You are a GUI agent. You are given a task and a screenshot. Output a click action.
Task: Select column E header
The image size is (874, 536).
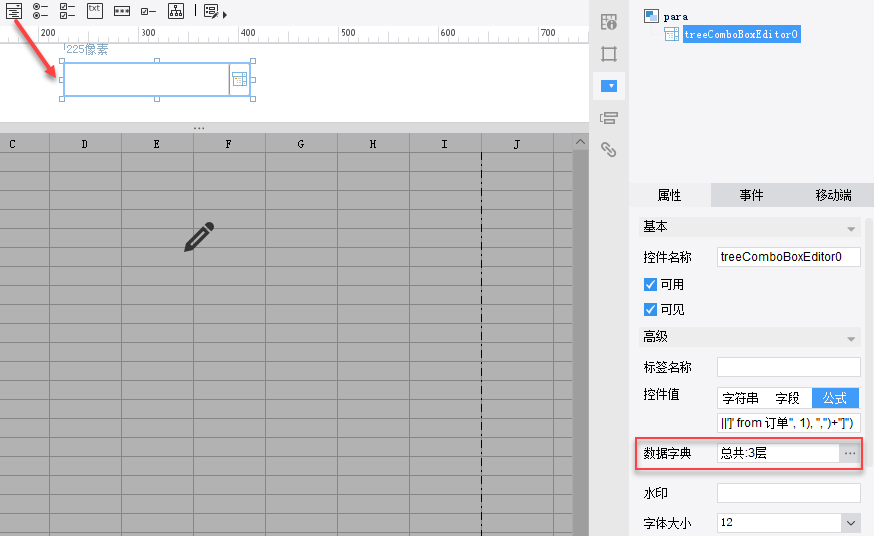(x=157, y=144)
